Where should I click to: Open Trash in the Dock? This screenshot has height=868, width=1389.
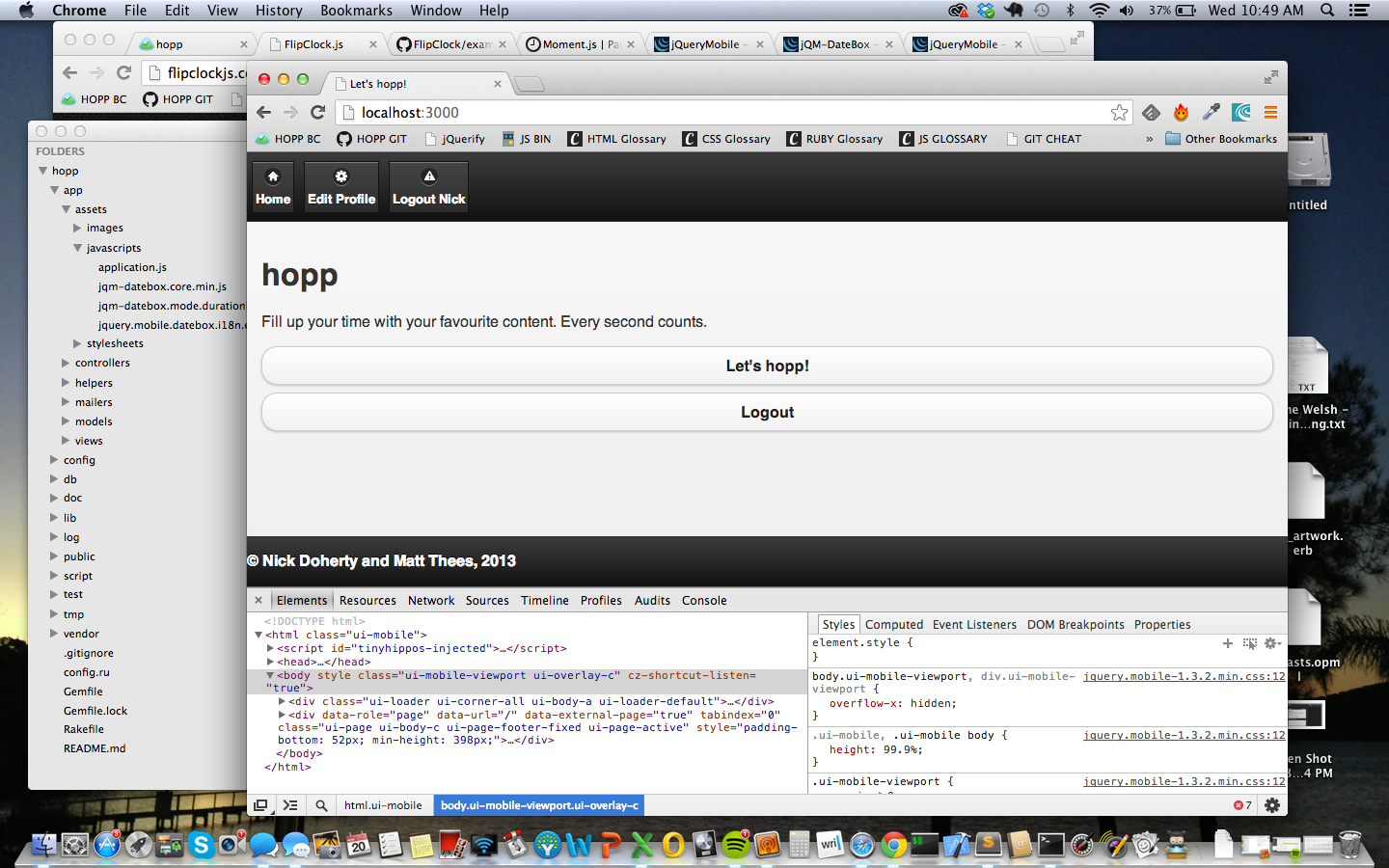[x=1350, y=845]
